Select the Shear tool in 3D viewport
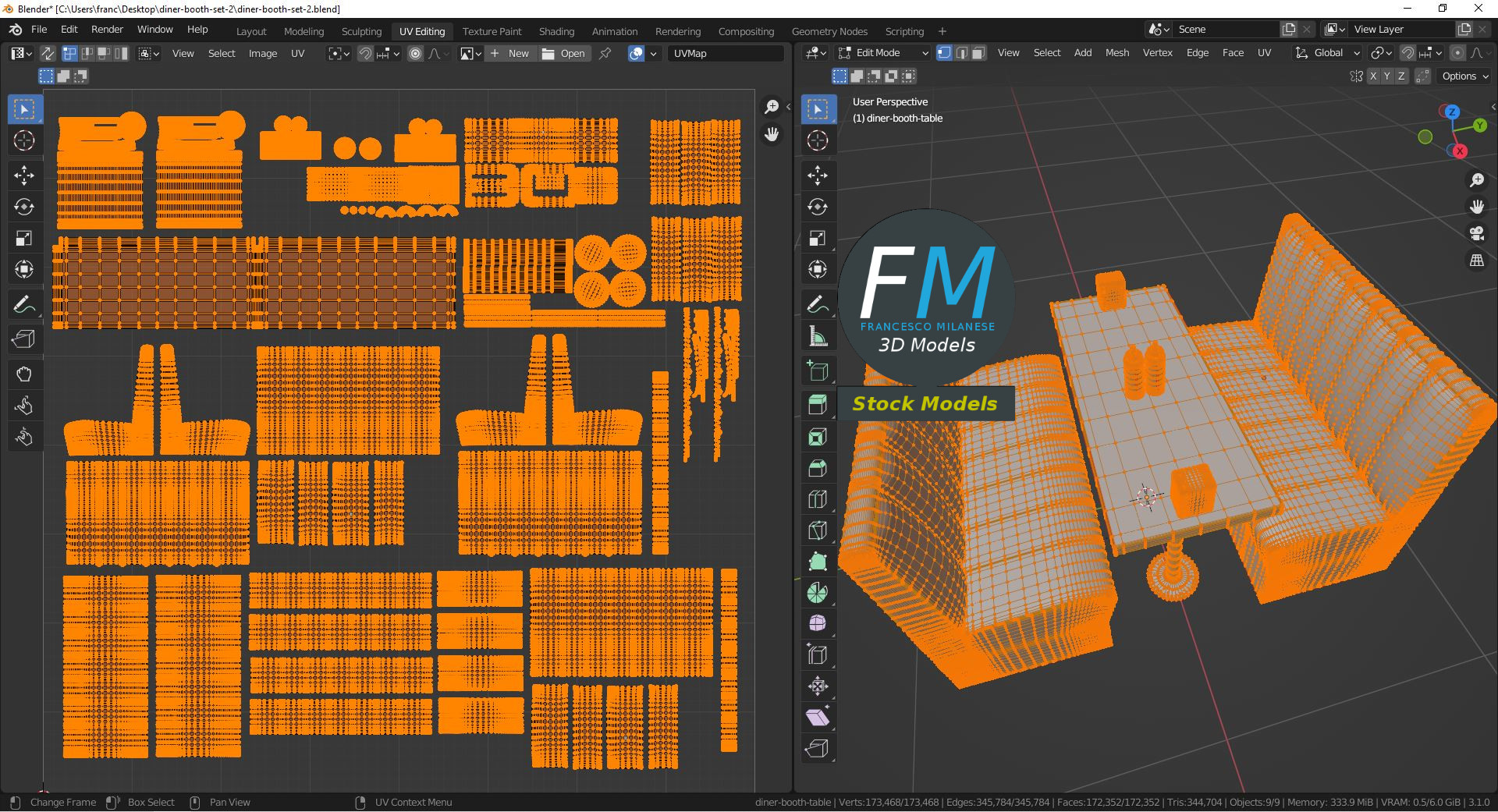 (x=818, y=717)
